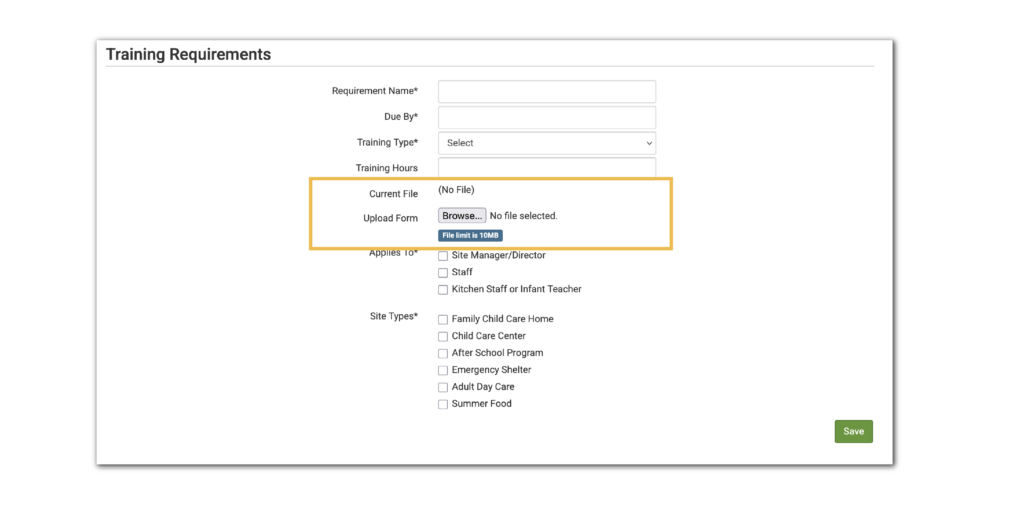Click the 'Due By*' label
The width and height of the screenshot is (1024, 512).
[x=401, y=117]
